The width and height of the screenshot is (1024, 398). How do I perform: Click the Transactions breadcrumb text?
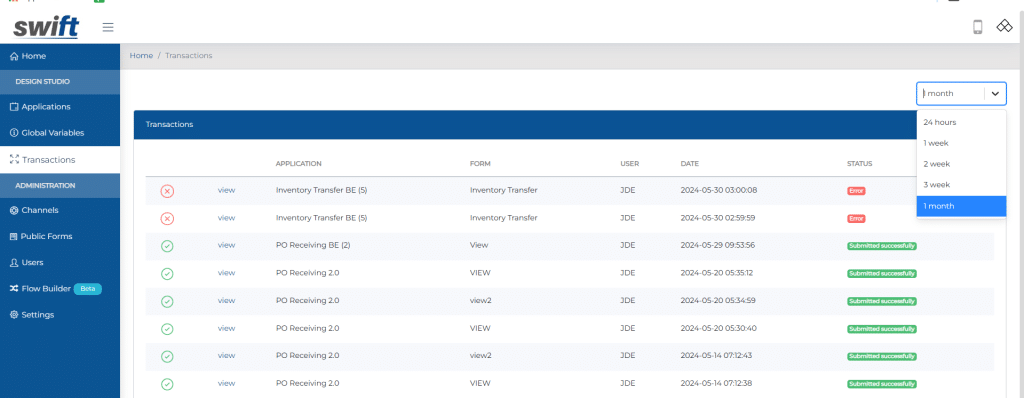pyautogui.click(x=188, y=56)
